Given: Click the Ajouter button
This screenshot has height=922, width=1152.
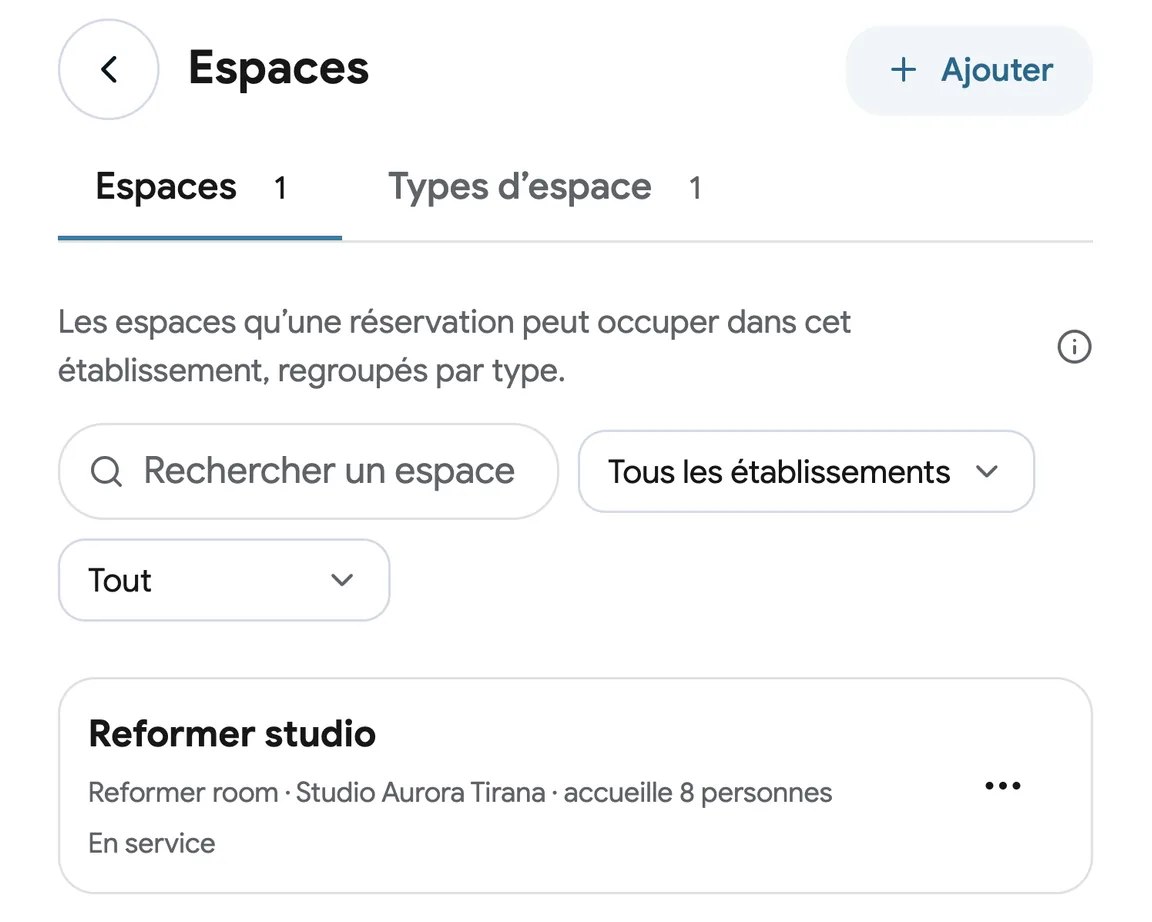Looking at the screenshot, I should coord(969,71).
